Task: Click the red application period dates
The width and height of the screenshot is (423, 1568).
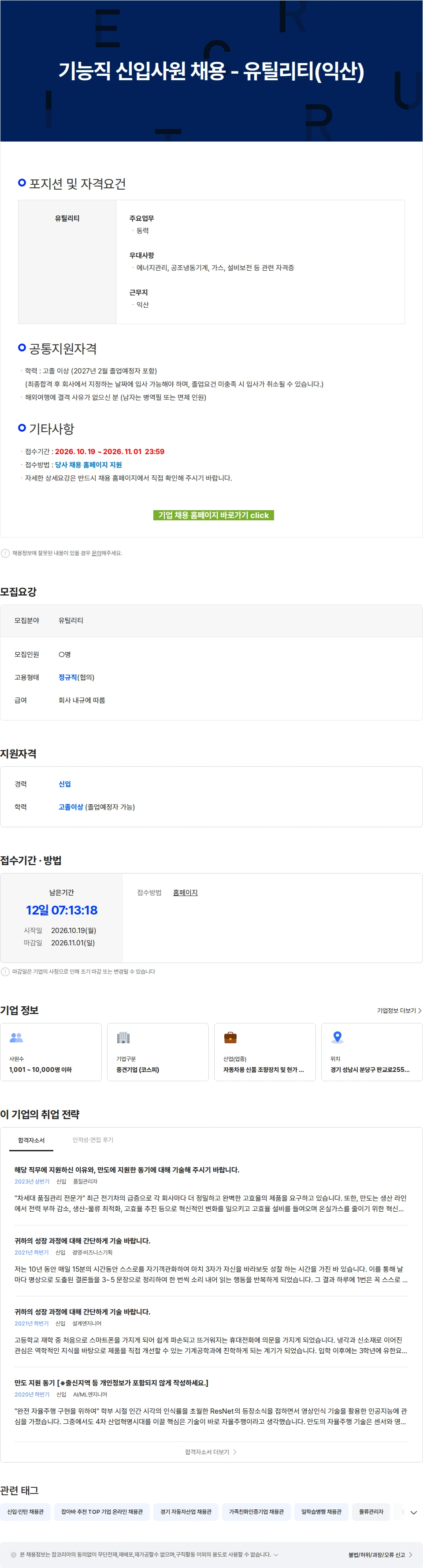Action: pos(110,452)
